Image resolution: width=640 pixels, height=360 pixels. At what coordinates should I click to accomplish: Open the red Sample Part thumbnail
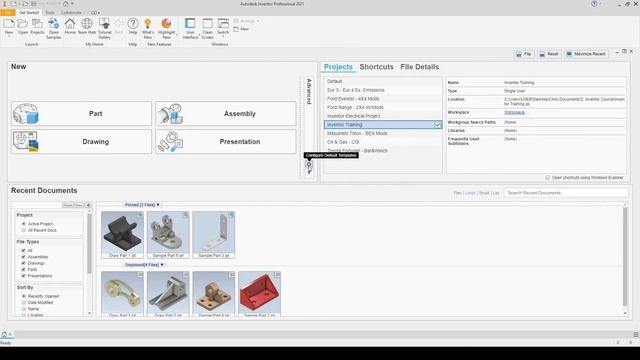(x=260, y=293)
